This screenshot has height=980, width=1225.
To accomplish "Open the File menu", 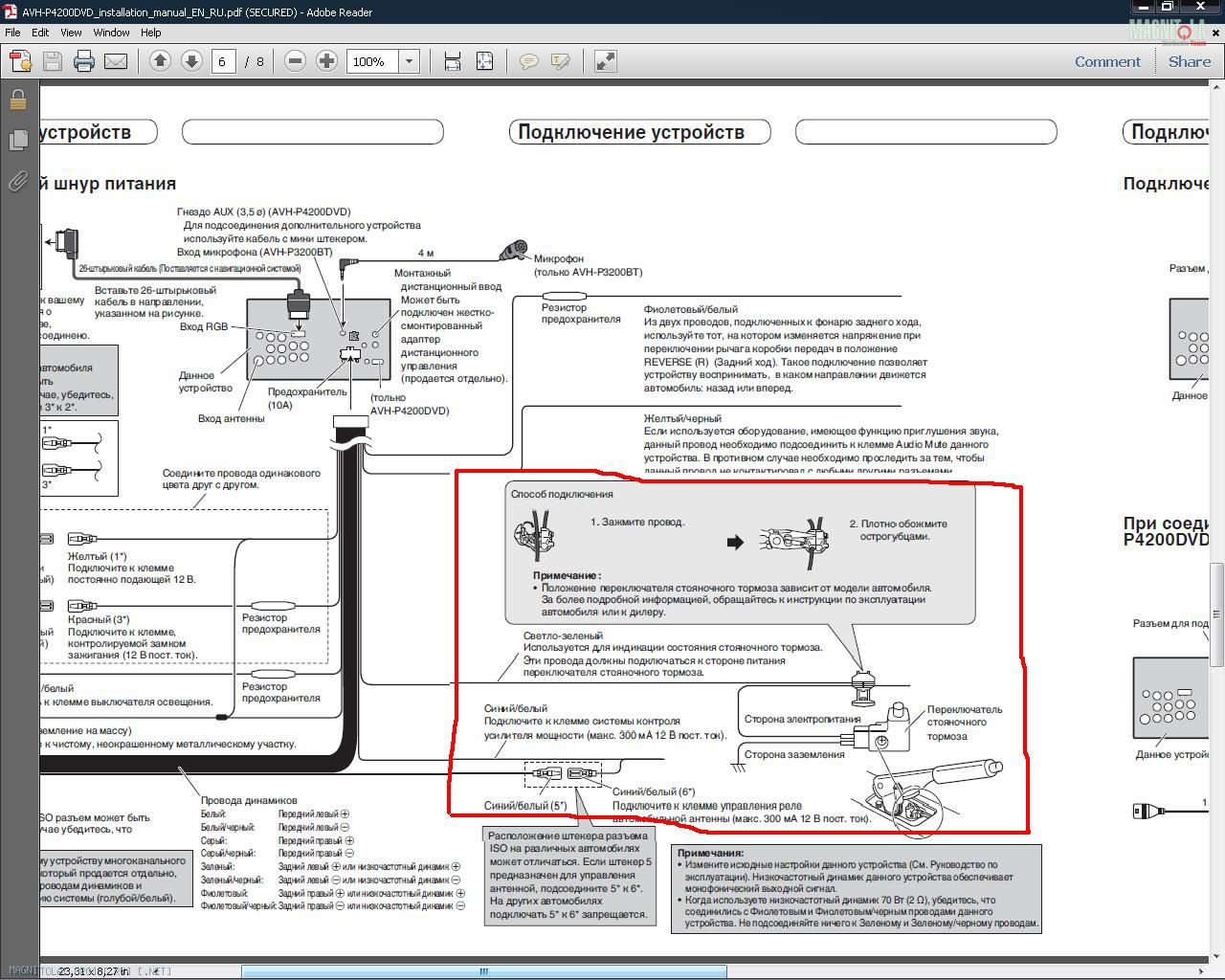I will coord(12,33).
